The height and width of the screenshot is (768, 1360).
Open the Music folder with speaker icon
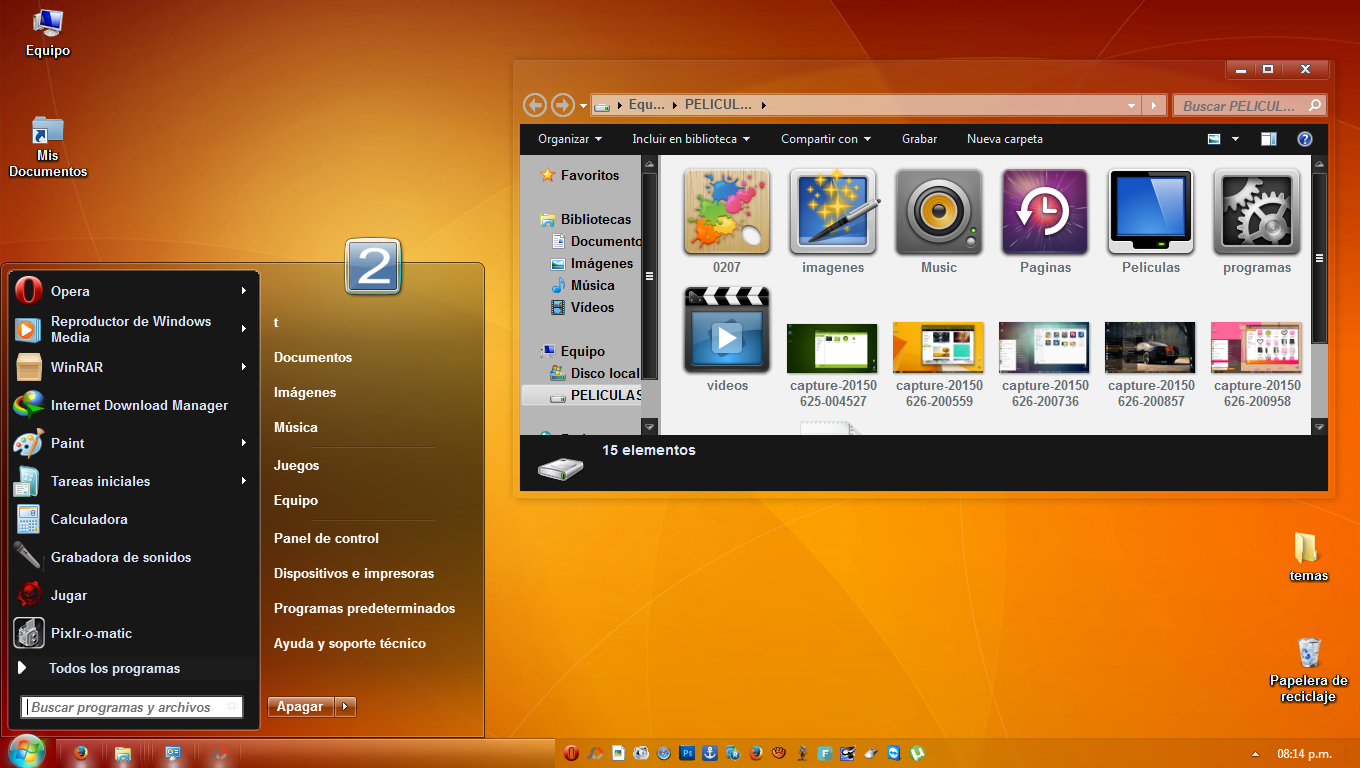(938, 212)
